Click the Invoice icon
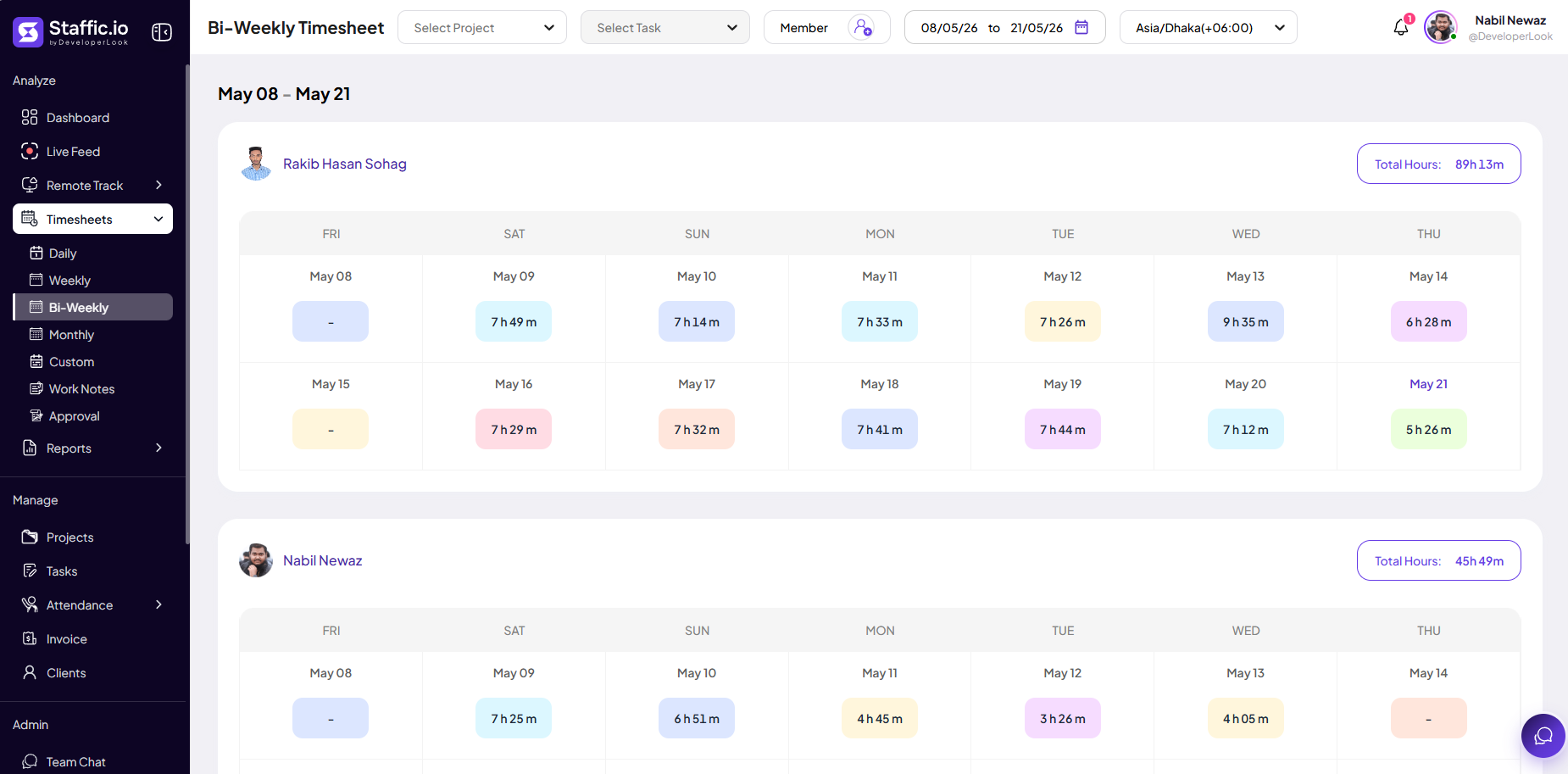 point(30,638)
